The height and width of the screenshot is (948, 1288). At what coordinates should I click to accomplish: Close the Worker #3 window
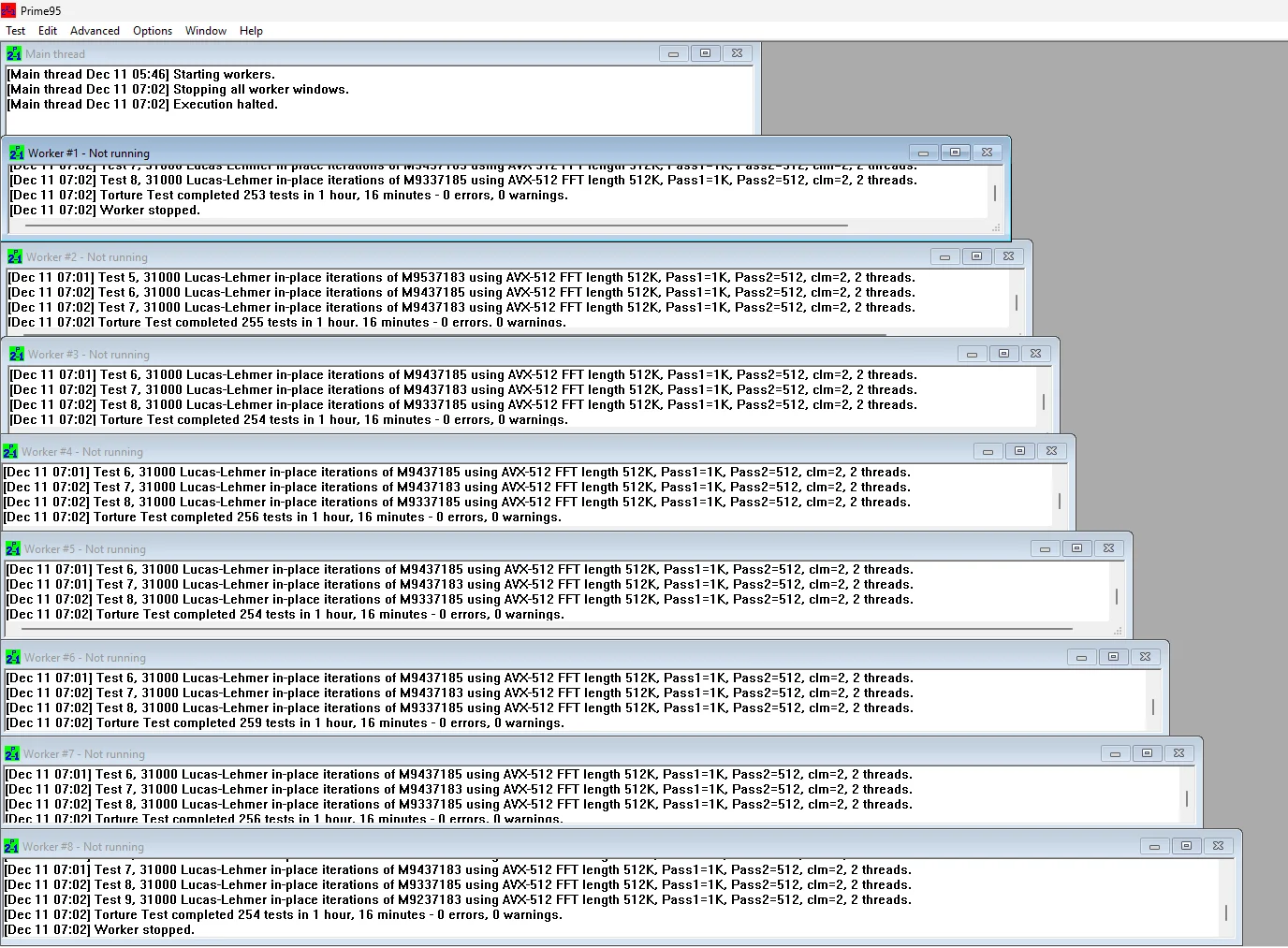click(1035, 354)
